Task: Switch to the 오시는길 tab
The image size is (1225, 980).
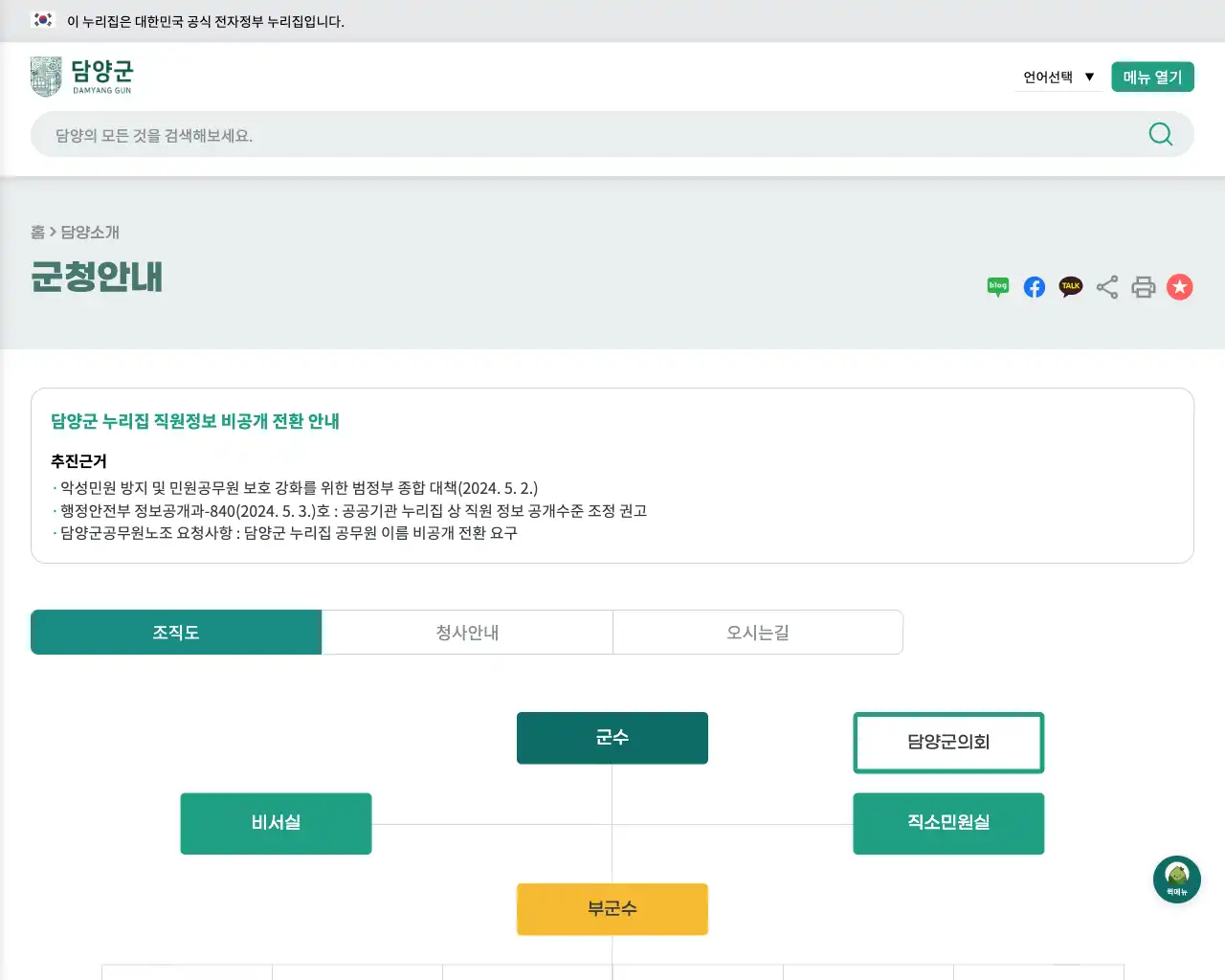Action: coord(757,632)
